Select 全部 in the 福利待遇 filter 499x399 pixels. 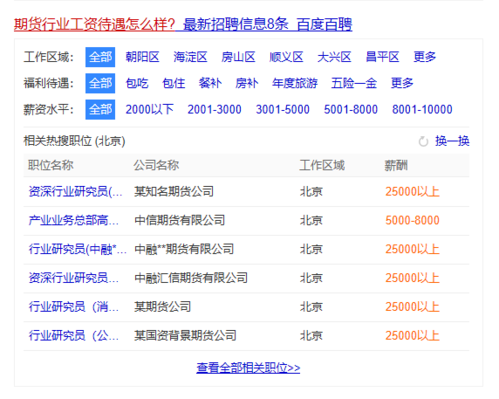100,83
